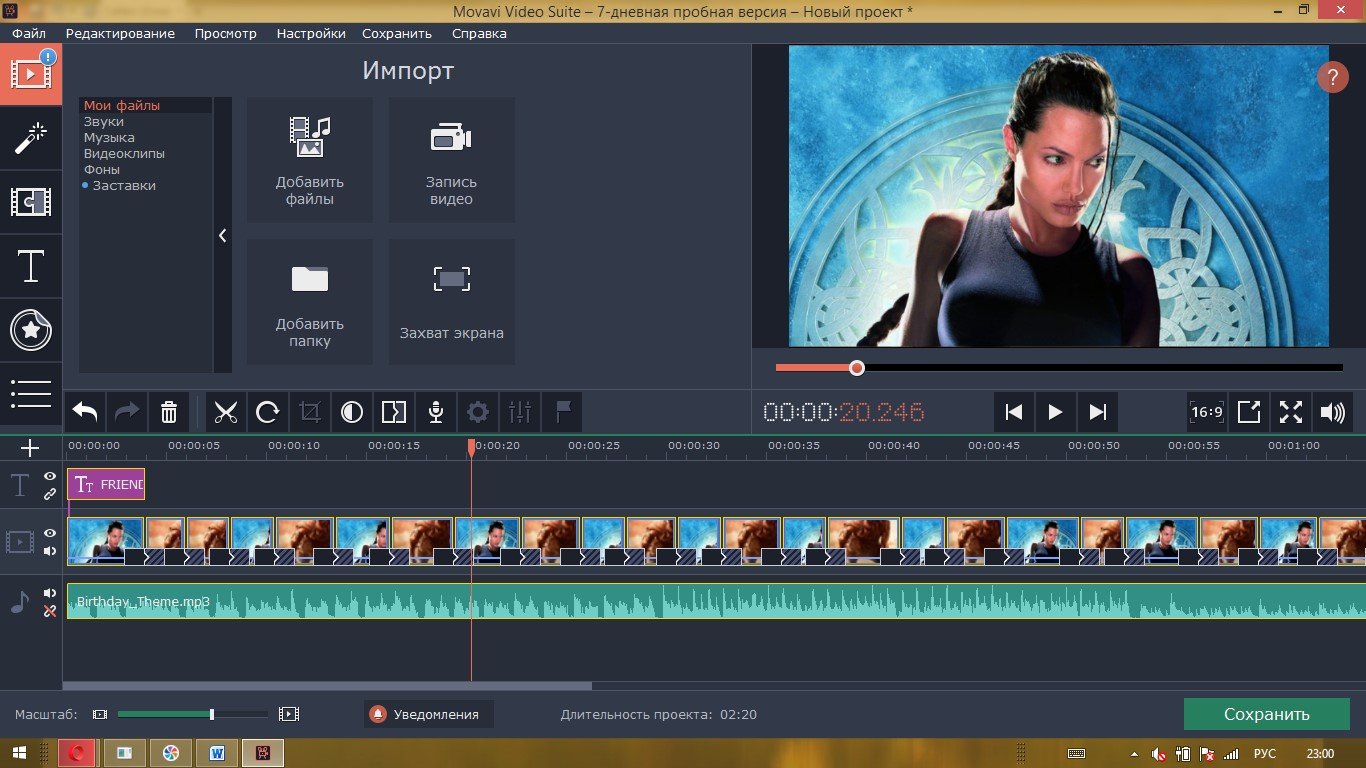Select the crop tool icon

[x=310, y=412]
